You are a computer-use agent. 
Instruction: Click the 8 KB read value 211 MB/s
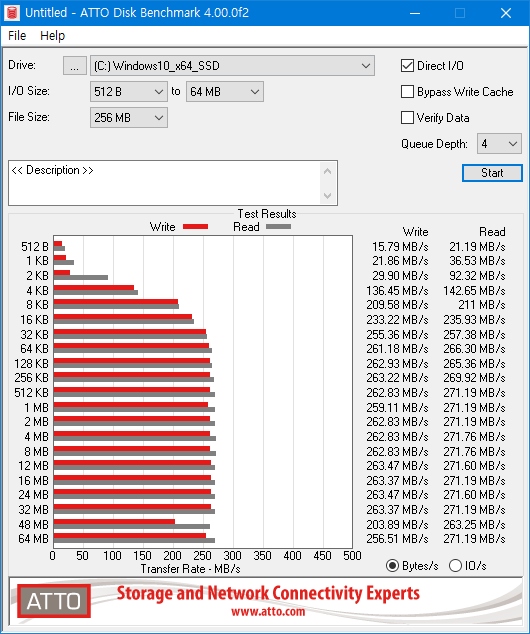(481, 305)
